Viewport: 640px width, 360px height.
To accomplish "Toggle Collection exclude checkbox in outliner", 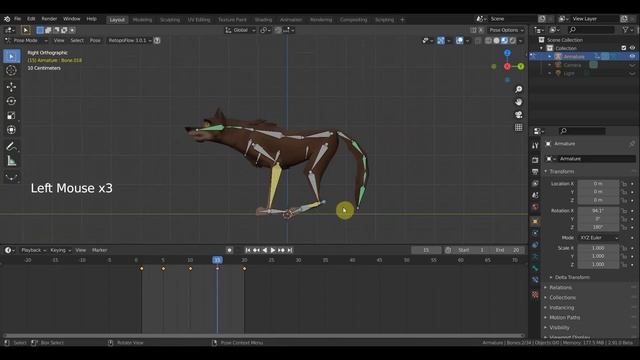I will click(624, 48).
